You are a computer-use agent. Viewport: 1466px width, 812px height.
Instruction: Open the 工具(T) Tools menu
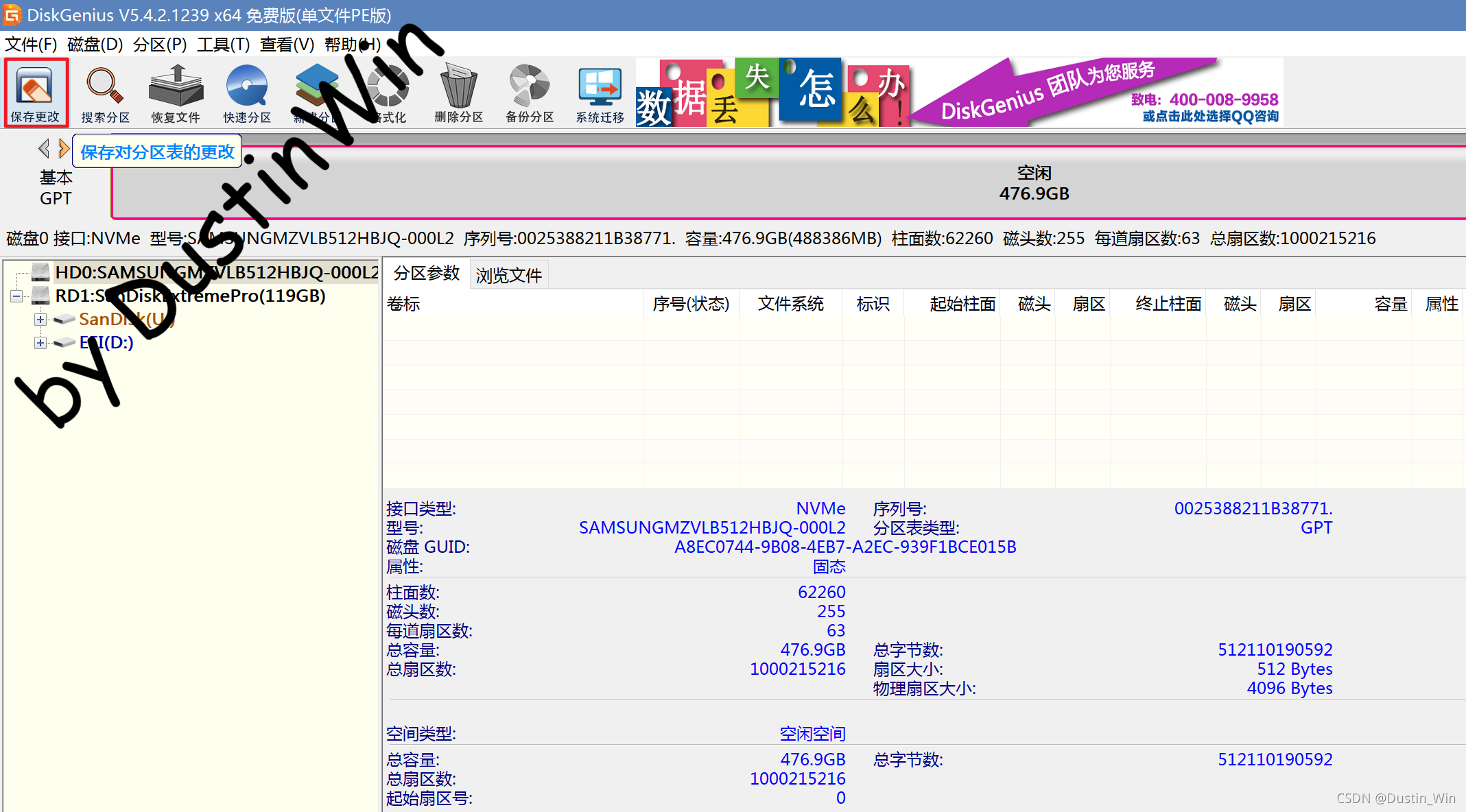click(x=223, y=45)
